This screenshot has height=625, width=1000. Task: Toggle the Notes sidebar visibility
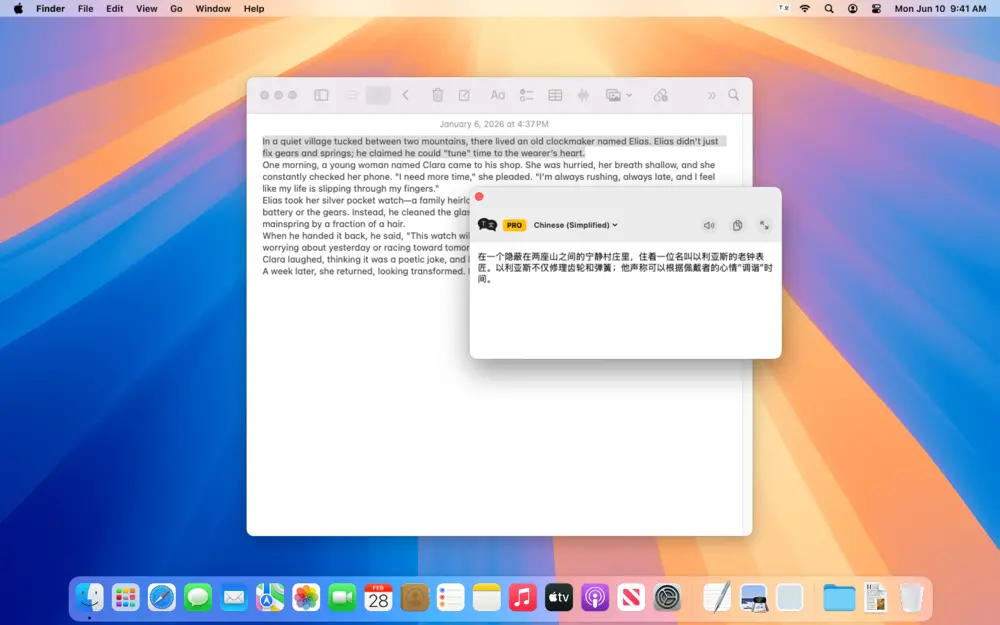click(x=321, y=94)
